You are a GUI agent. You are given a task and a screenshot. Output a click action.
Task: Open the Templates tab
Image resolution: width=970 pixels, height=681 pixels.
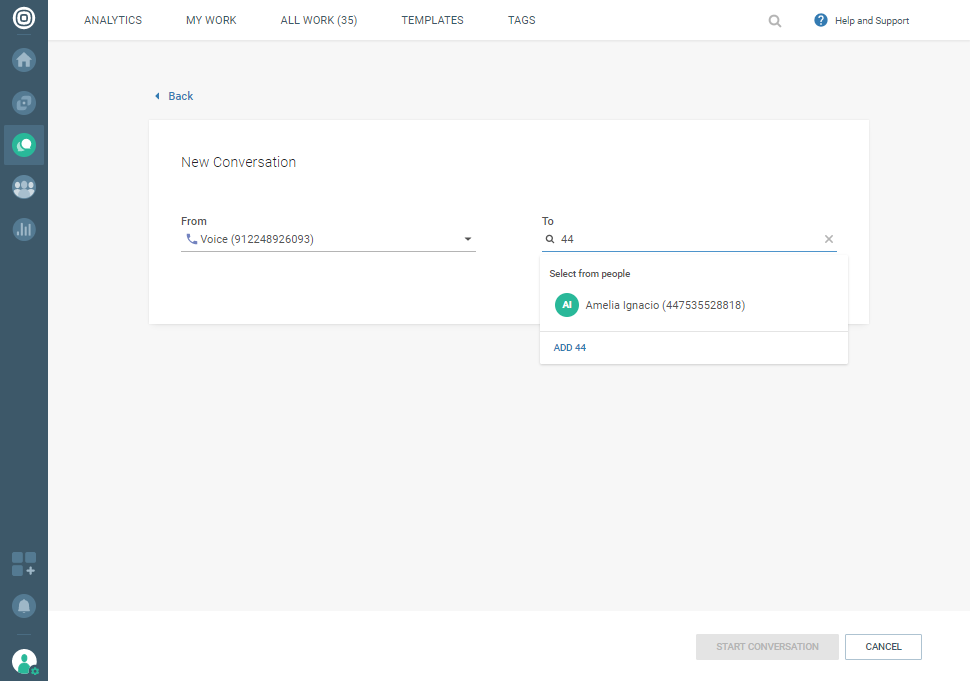click(x=432, y=20)
